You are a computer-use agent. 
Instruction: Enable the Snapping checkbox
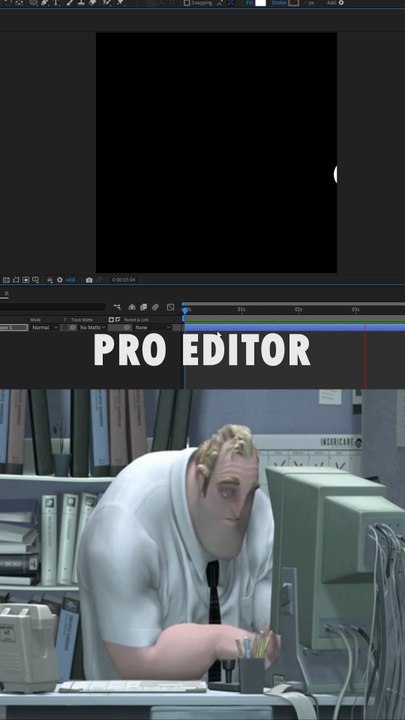[187, 3]
